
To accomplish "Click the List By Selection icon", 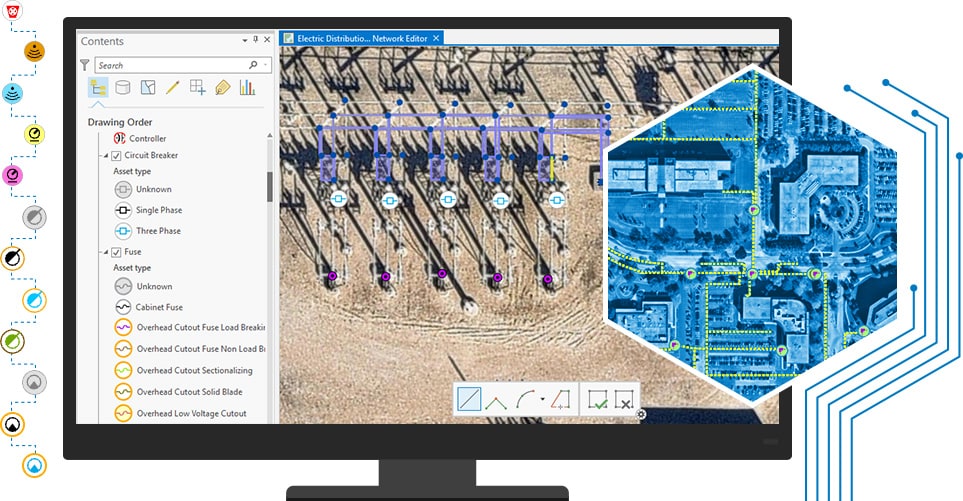I will (x=148, y=88).
